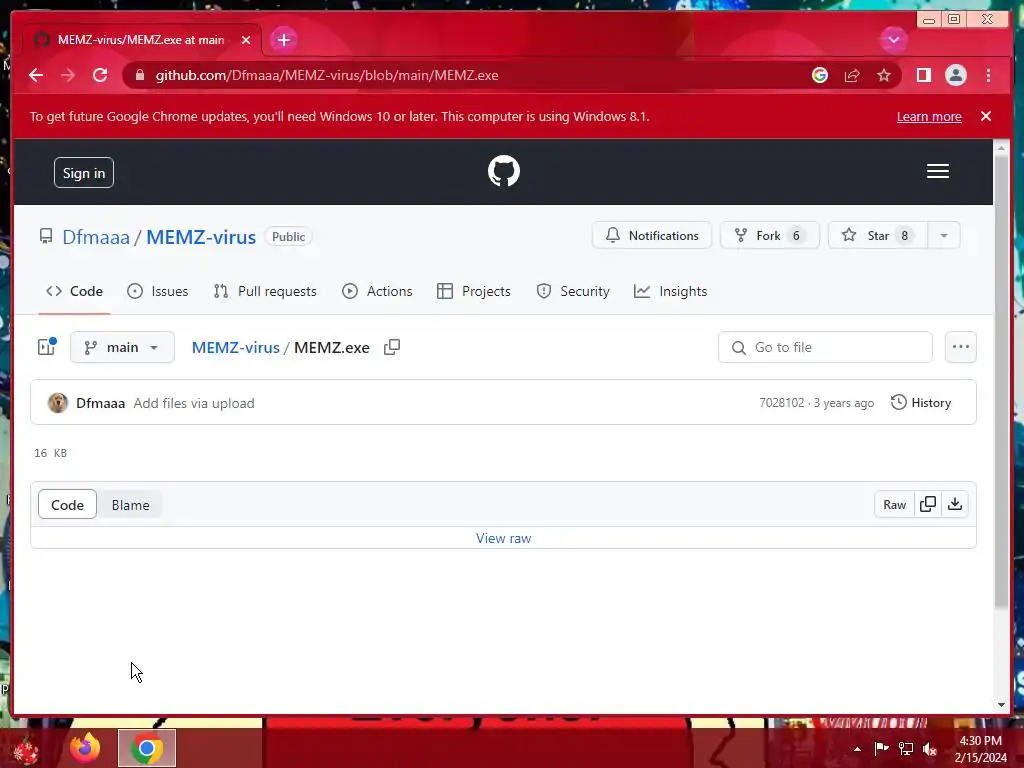
Task: Switch to the Code repository tab
Action: point(74,291)
